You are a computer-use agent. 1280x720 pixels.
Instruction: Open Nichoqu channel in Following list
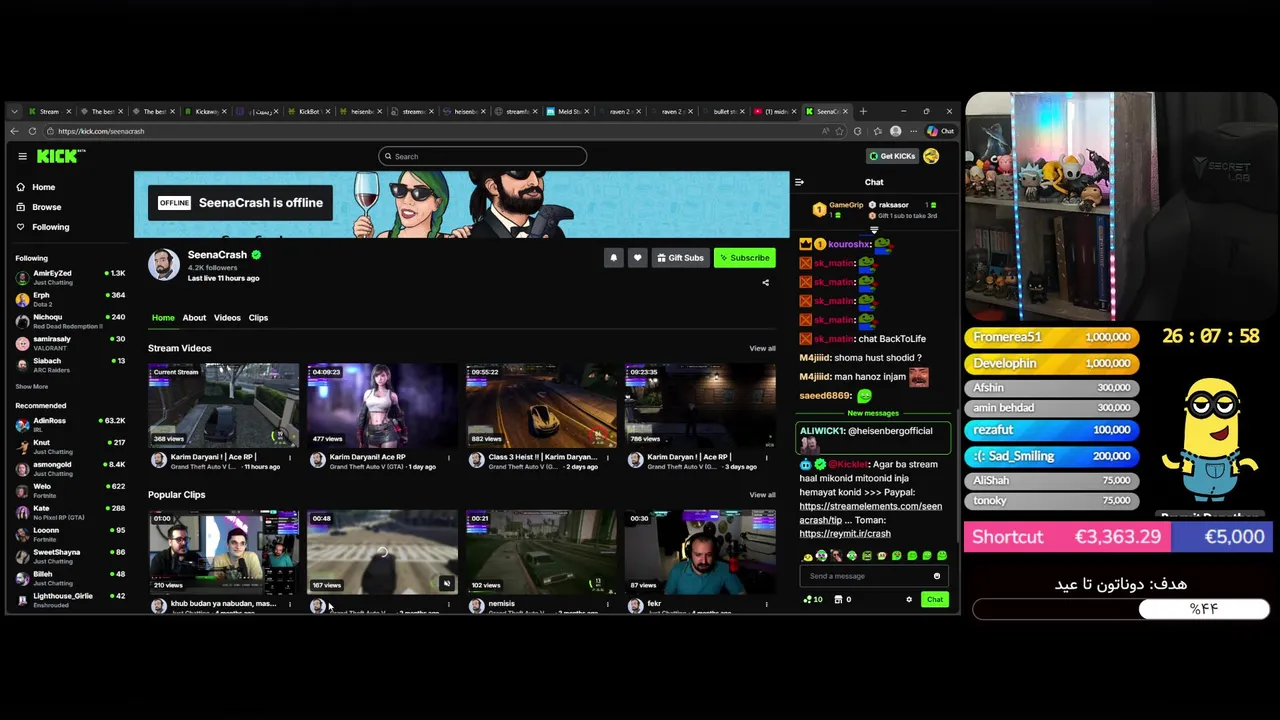point(70,321)
